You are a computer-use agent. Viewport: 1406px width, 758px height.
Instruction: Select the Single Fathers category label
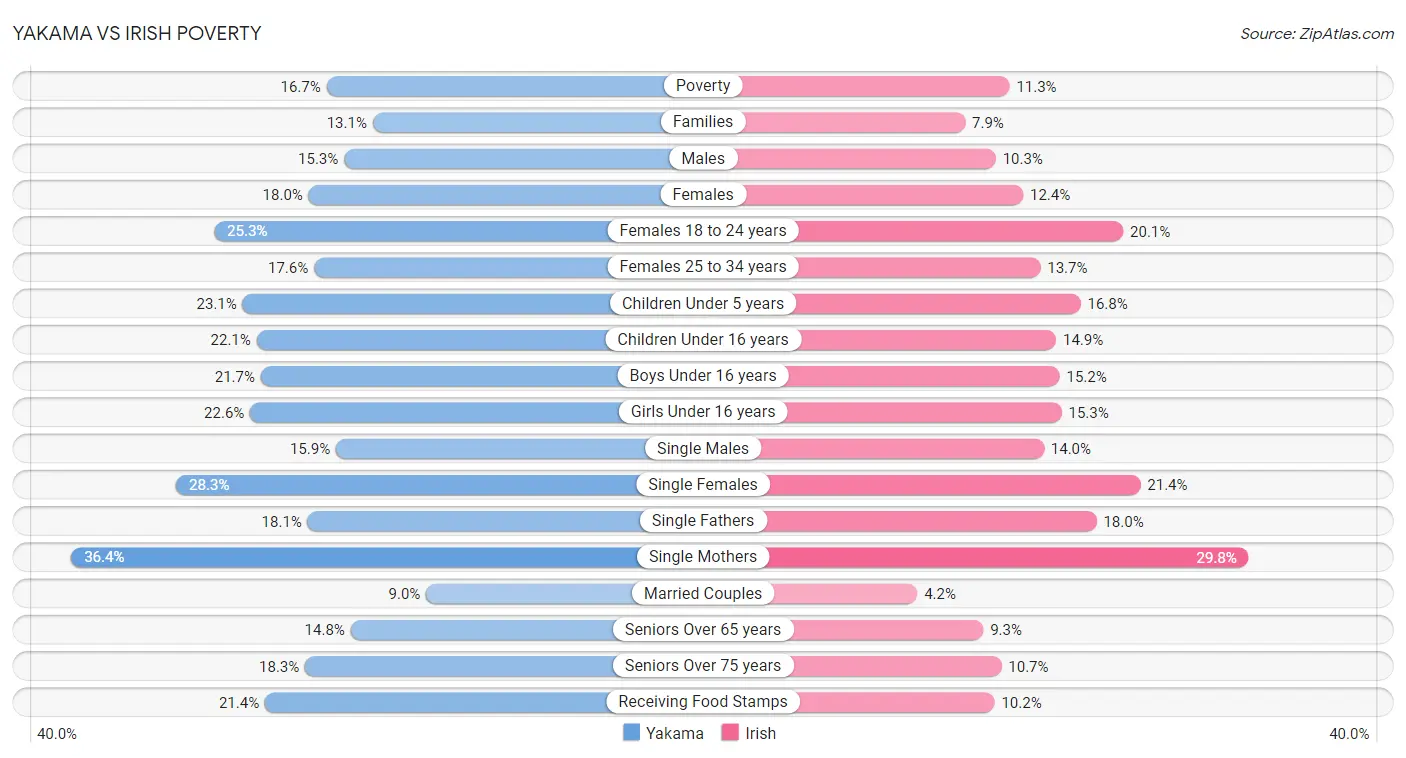[x=703, y=521]
